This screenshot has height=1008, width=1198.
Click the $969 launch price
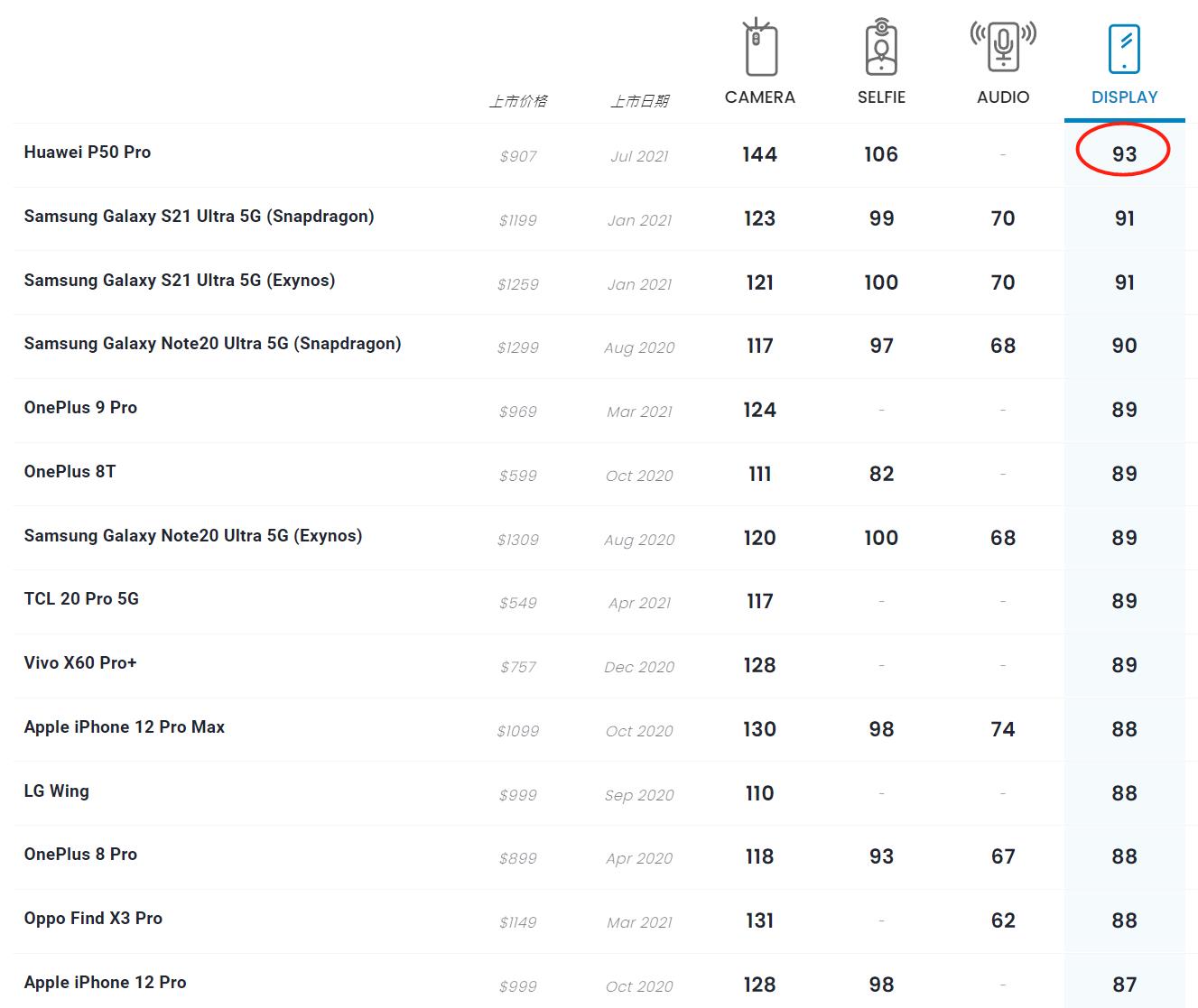point(518,412)
